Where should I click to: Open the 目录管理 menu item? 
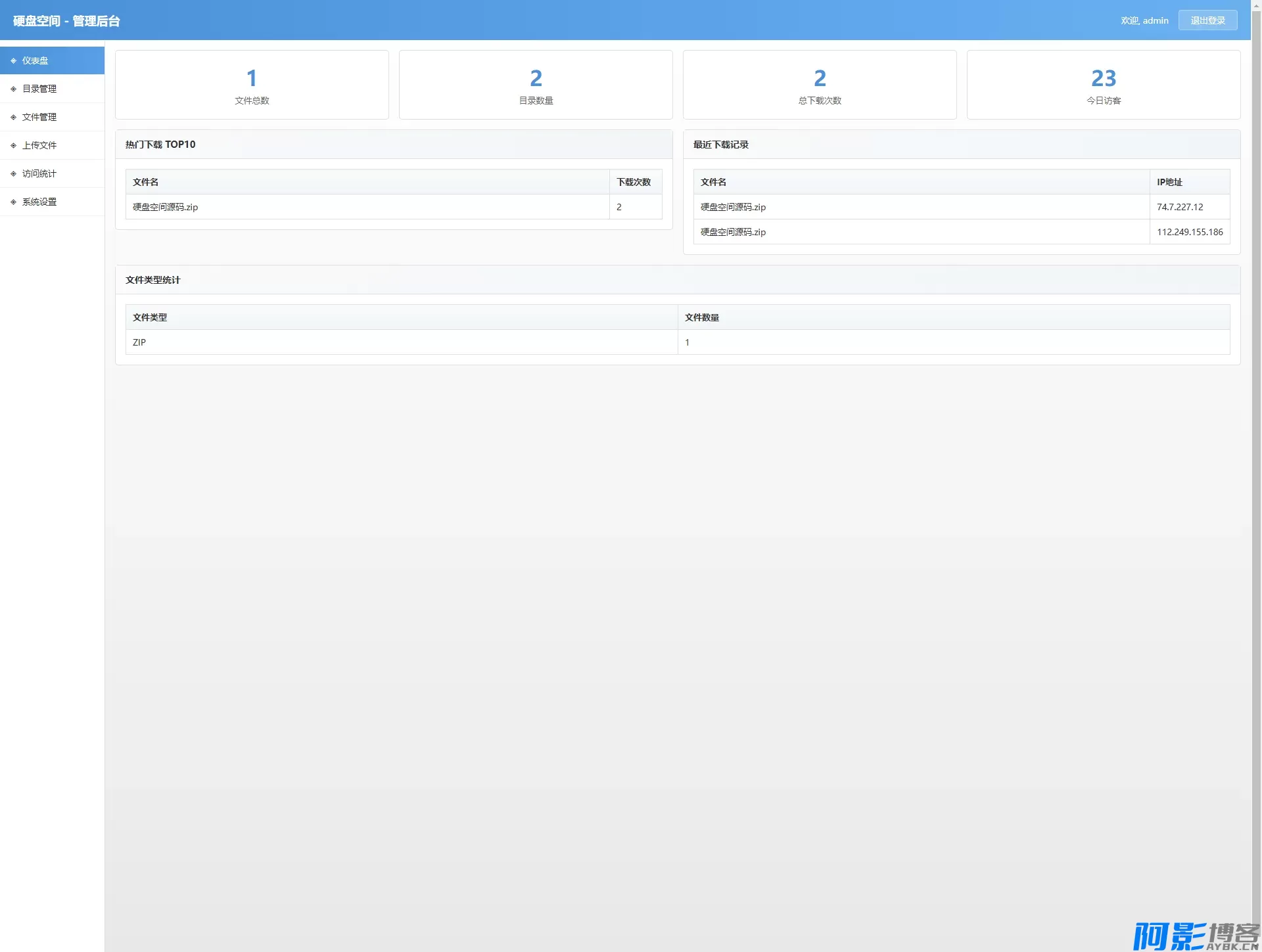tap(39, 89)
